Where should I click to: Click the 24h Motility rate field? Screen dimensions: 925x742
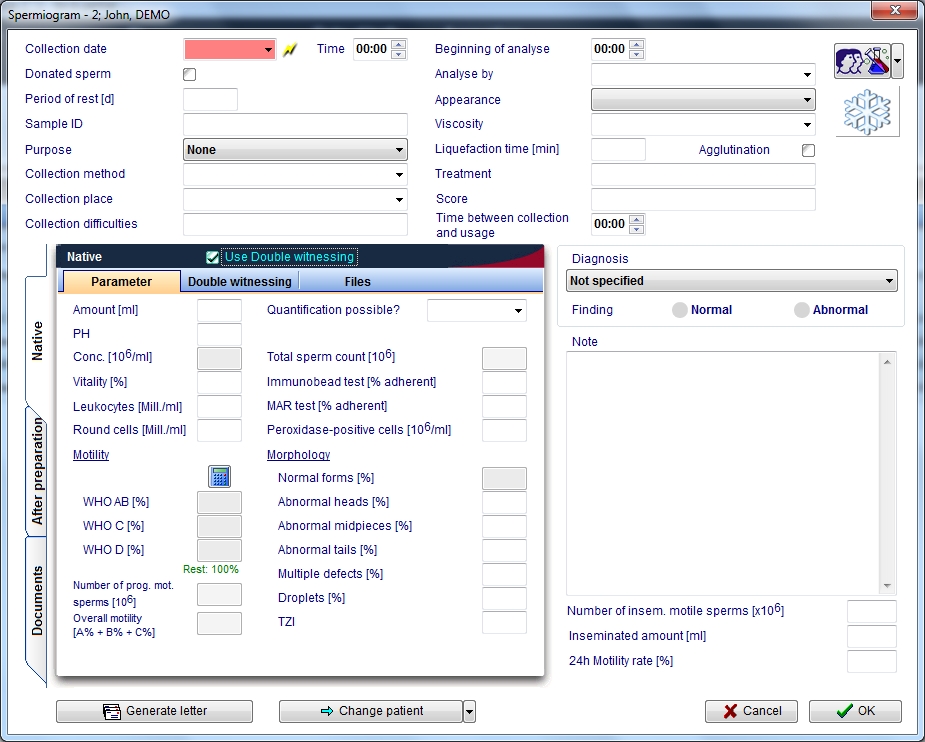[x=872, y=662]
